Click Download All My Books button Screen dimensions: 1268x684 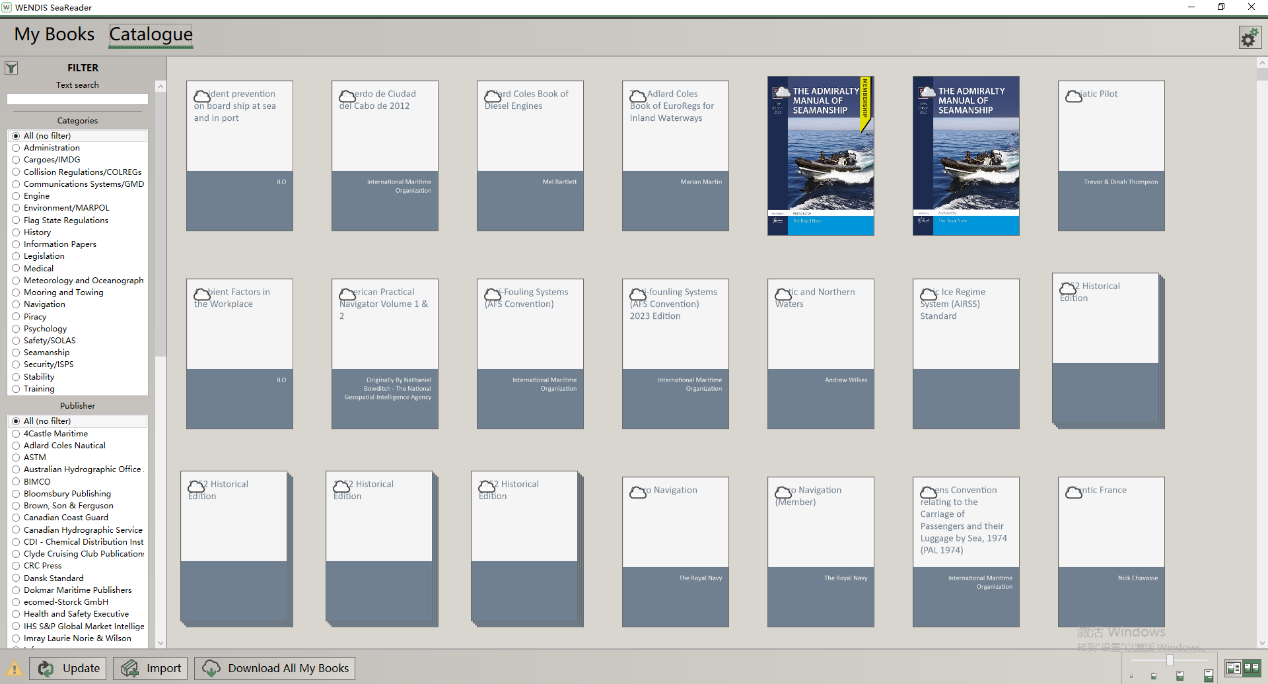coord(275,668)
